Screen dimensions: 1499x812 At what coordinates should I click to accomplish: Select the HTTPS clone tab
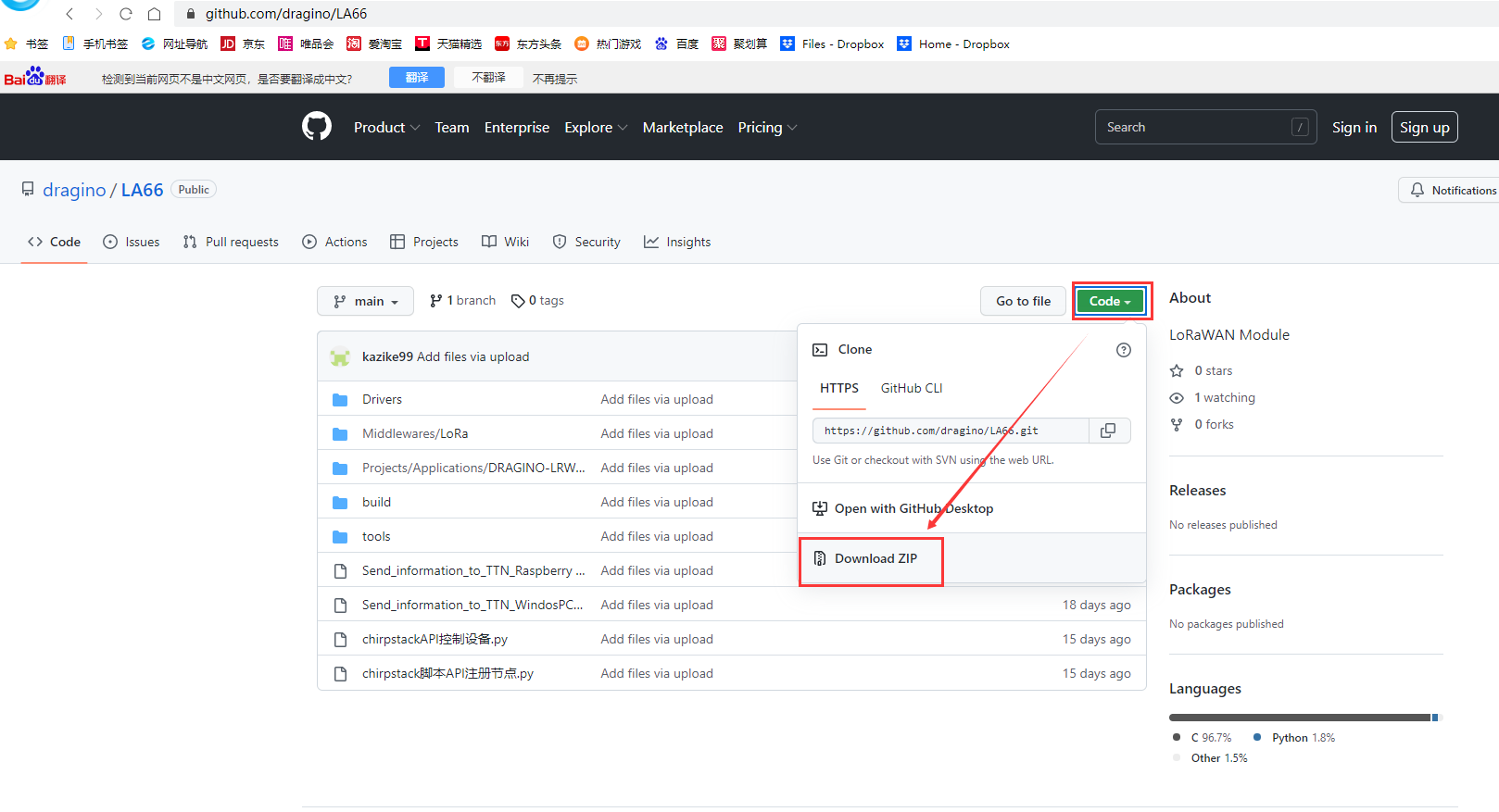839,388
